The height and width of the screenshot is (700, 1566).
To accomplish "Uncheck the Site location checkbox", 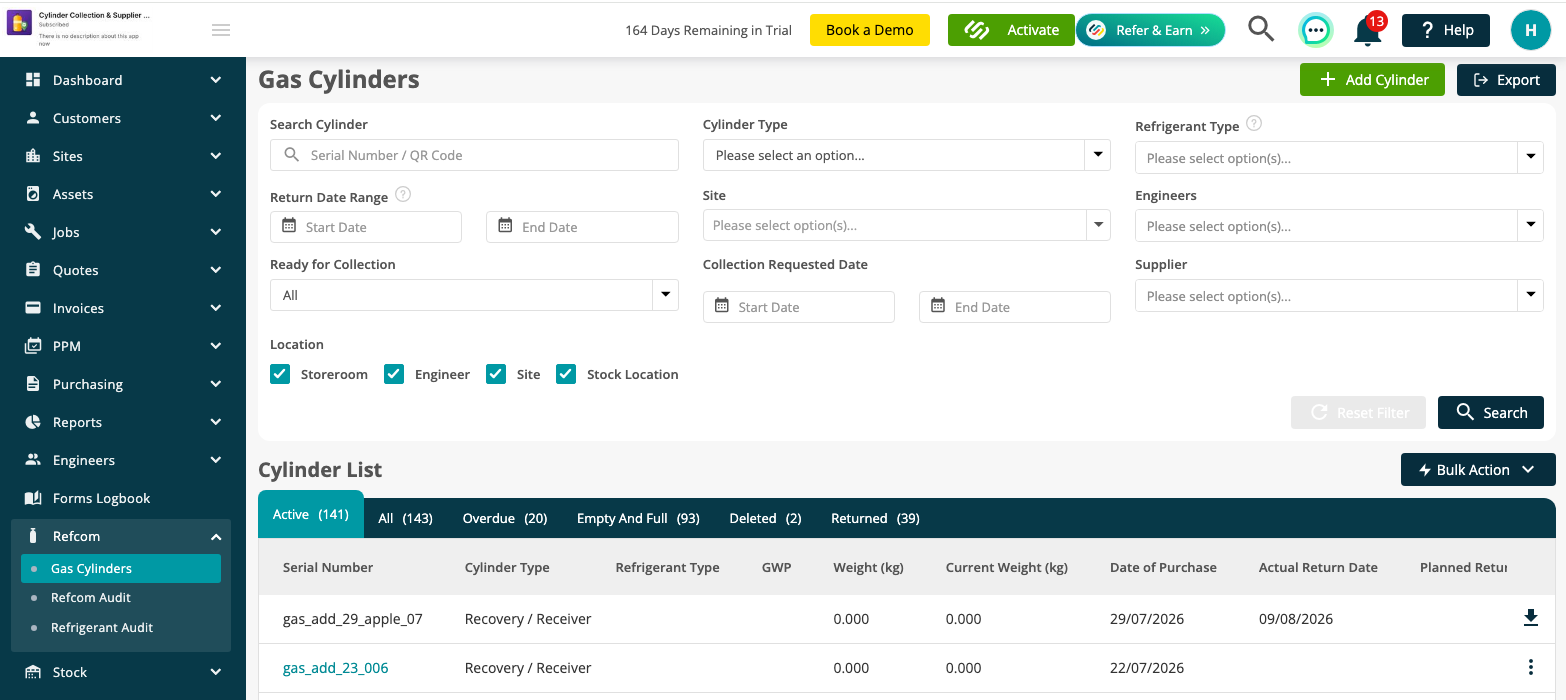I will [x=496, y=374].
